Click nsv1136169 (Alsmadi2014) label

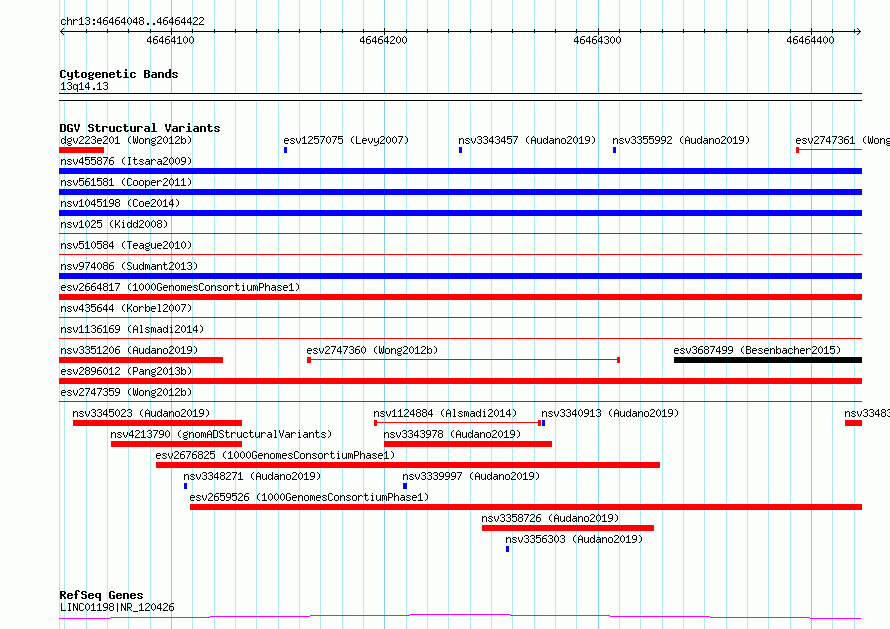(132, 329)
